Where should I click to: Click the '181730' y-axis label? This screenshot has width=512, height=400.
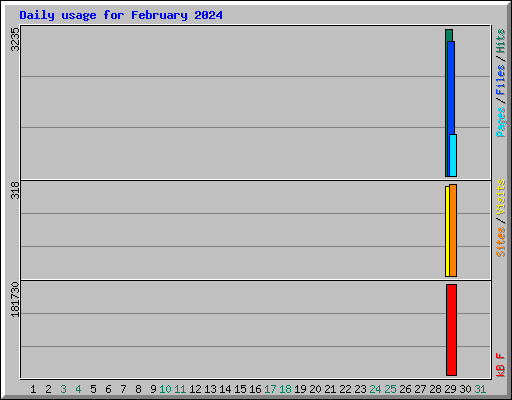pyautogui.click(x=15, y=299)
